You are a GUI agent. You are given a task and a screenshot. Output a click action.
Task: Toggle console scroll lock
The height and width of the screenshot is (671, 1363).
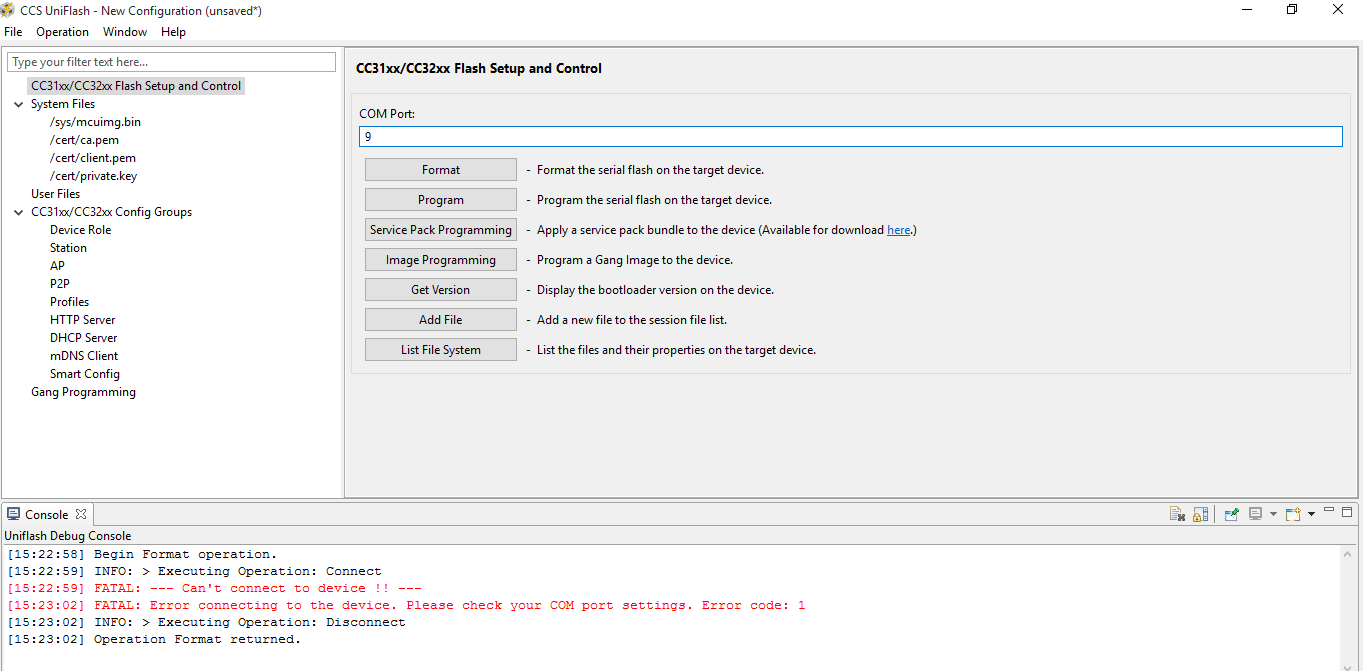[x=1201, y=514]
